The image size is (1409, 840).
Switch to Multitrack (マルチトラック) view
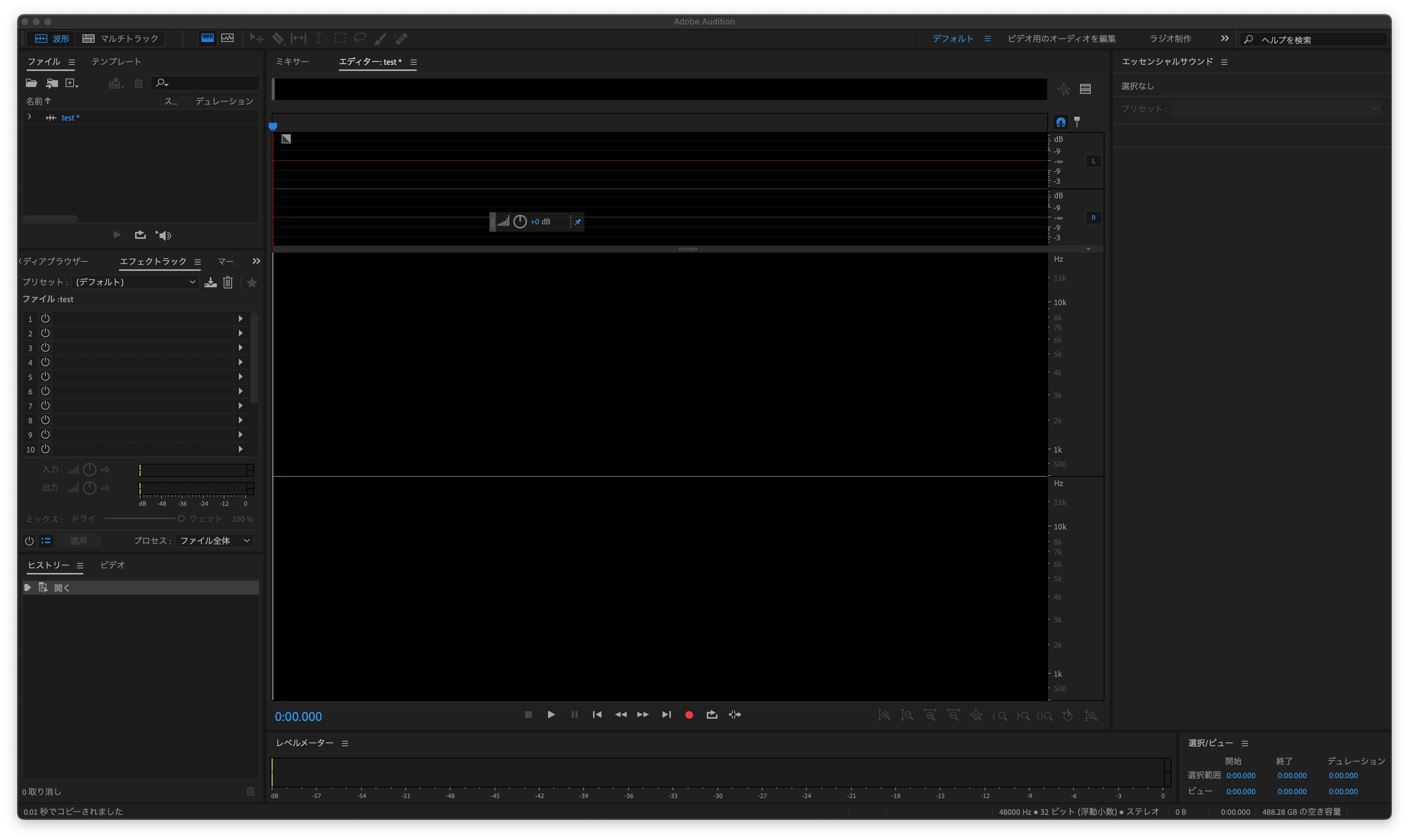[x=121, y=39]
